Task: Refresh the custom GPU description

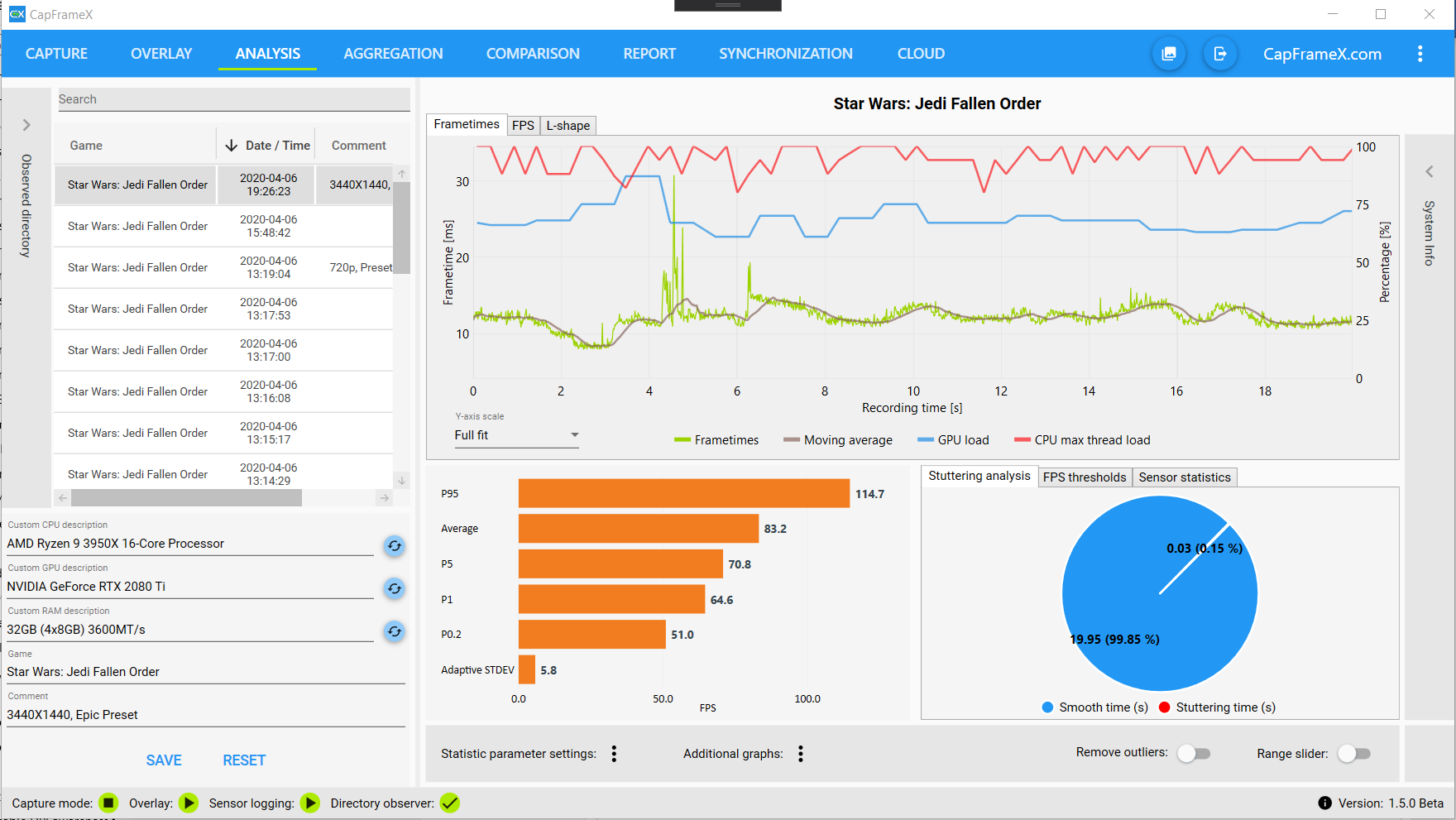Action: (x=395, y=588)
